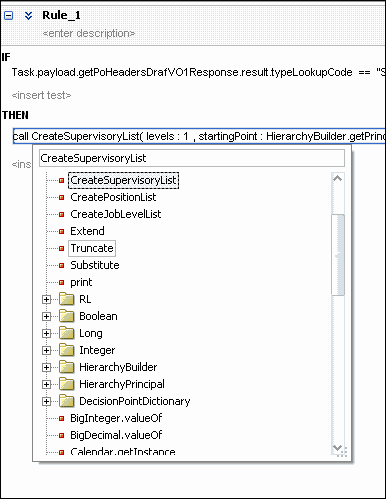This screenshot has height=499, width=386.
Task: Choose CreatePositionList function
Action: click(x=113, y=197)
